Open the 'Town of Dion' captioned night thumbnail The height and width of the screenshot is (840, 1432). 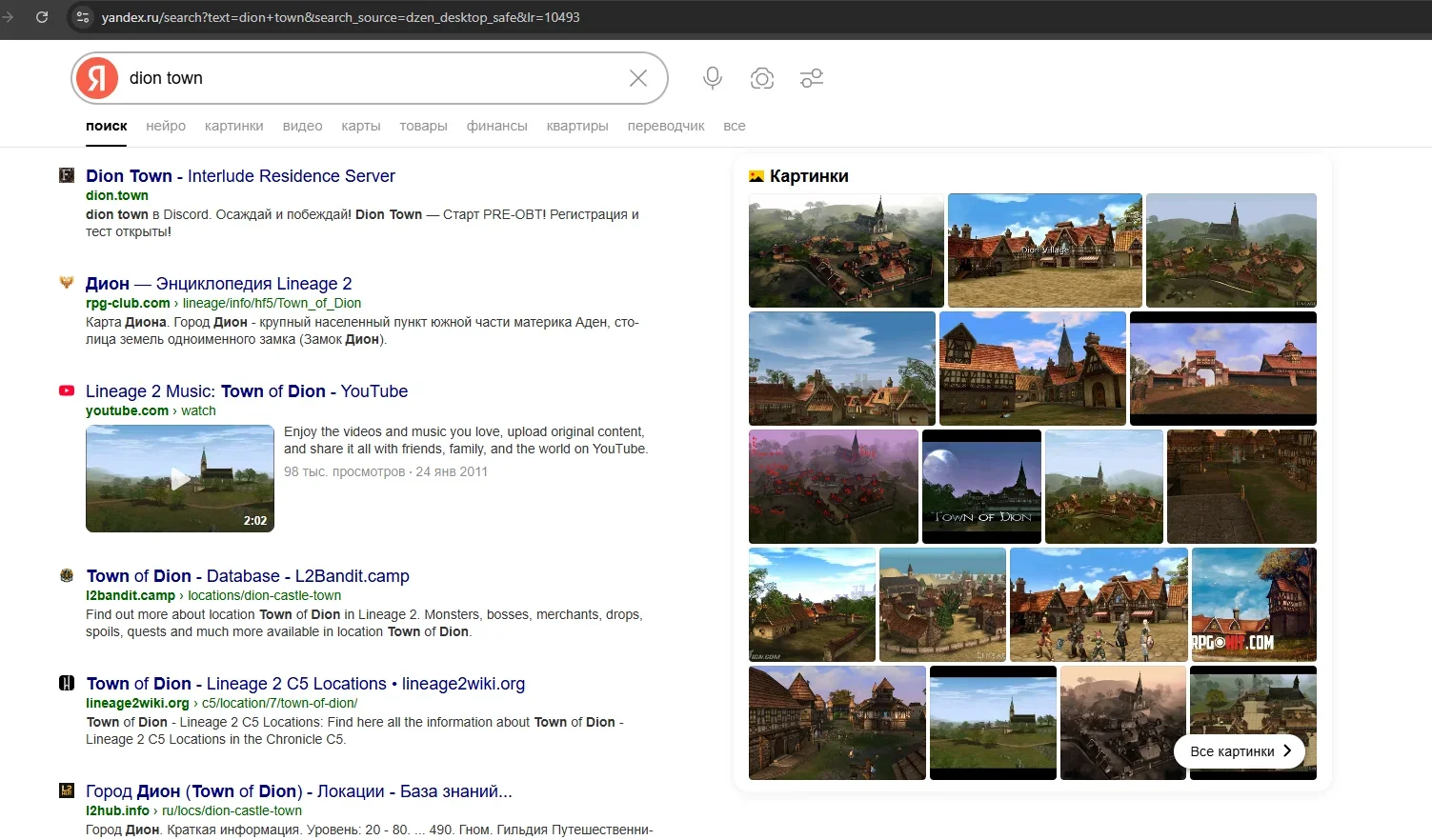(x=981, y=486)
